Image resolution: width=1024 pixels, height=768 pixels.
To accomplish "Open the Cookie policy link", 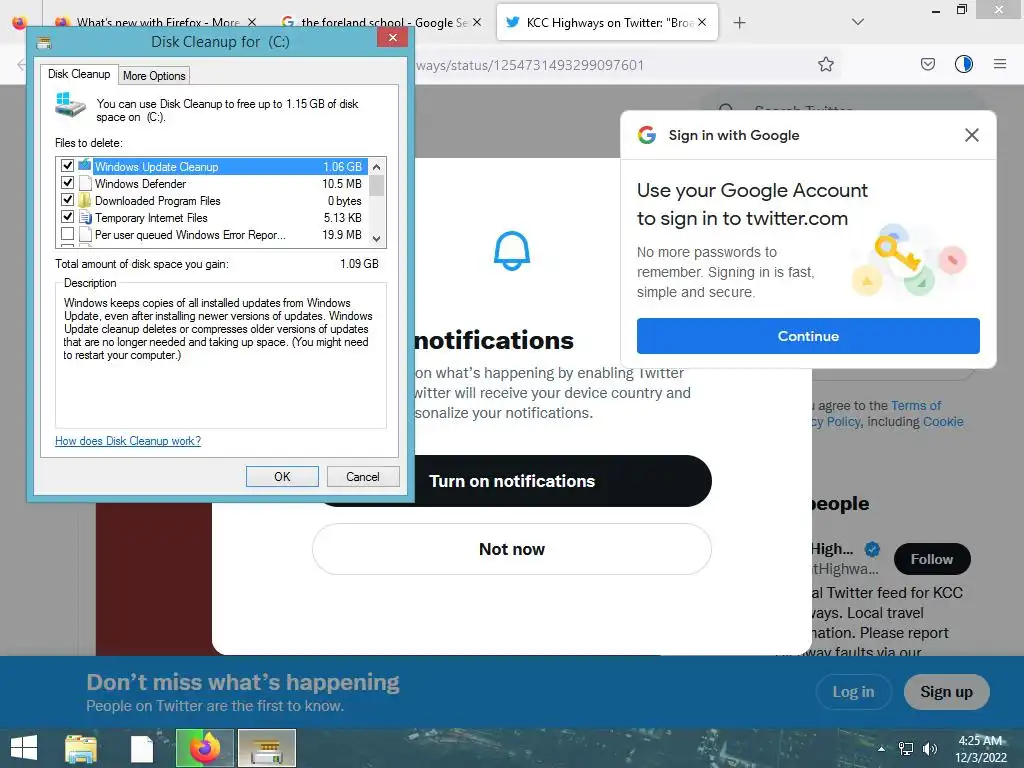I will 943,422.
